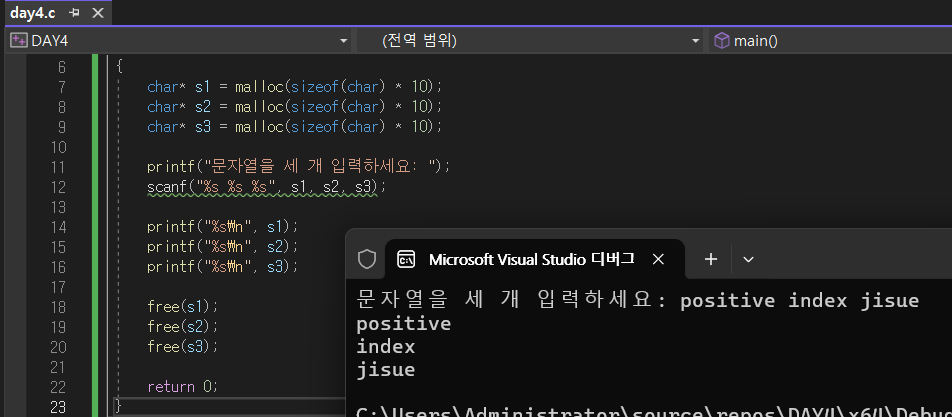
Task: Click the 'positive' output line in console
Action: pos(404,324)
